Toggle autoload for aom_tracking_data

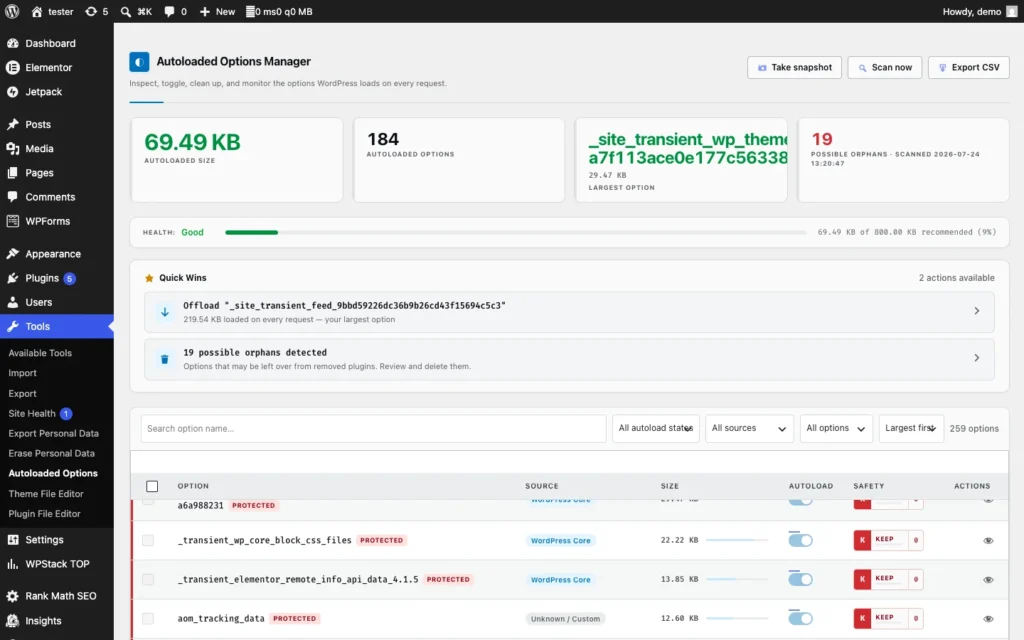pos(800,618)
